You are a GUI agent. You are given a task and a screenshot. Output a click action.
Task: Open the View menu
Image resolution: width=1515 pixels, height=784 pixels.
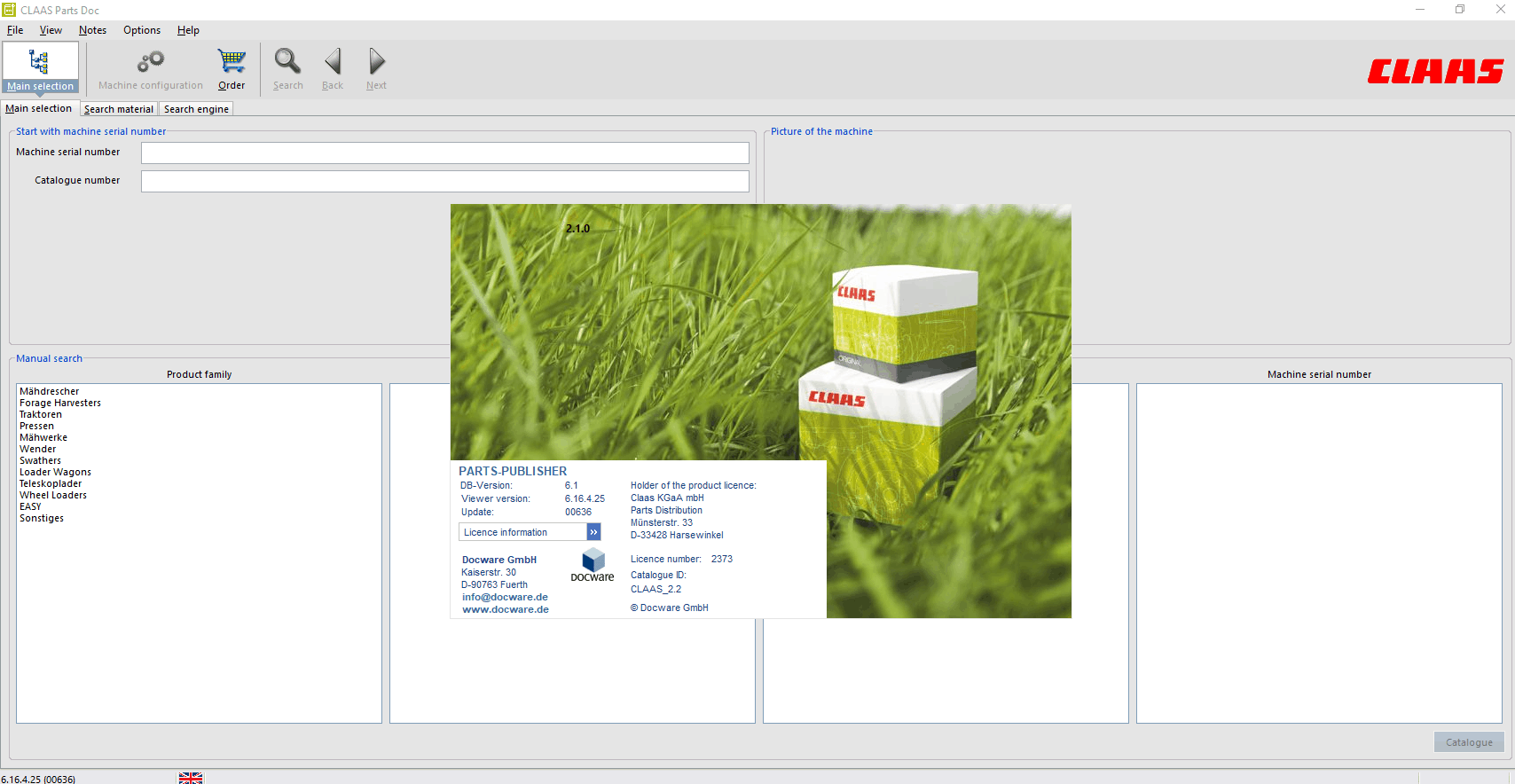pos(51,30)
